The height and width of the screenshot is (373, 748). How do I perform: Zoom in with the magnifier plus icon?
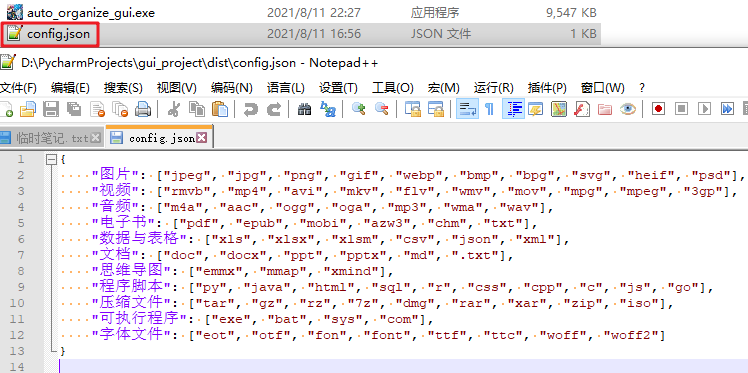click(358, 109)
